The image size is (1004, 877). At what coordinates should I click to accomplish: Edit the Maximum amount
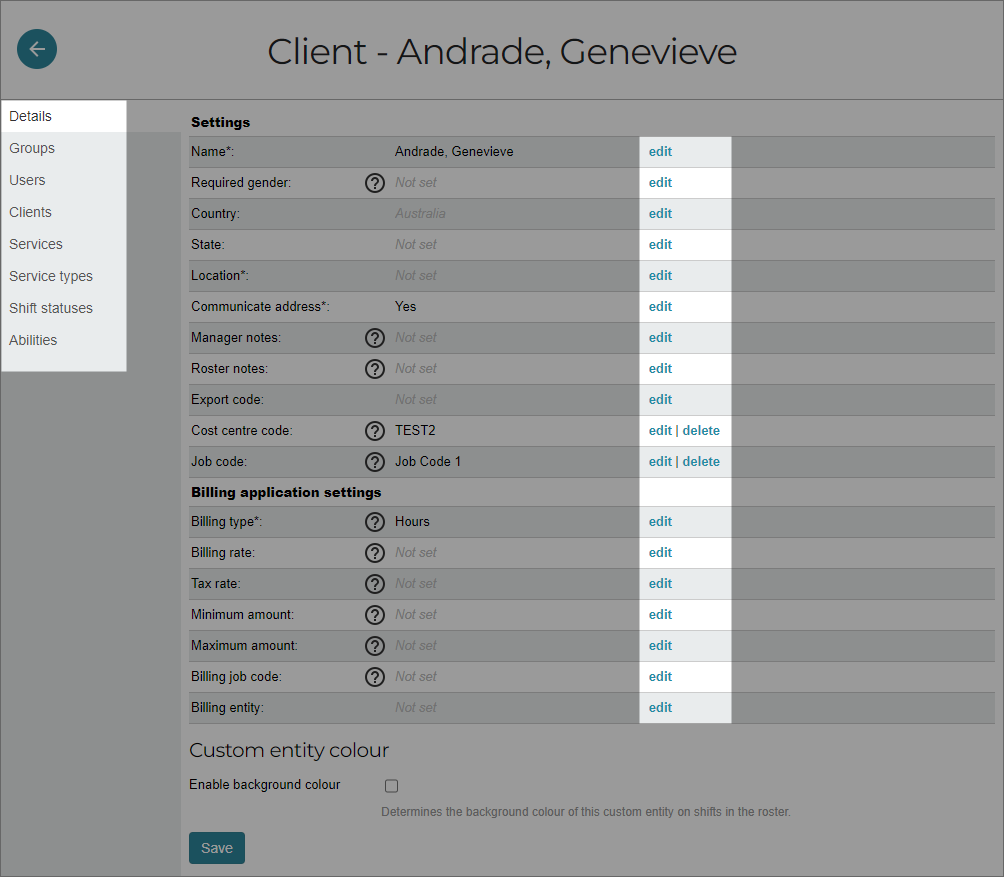660,646
